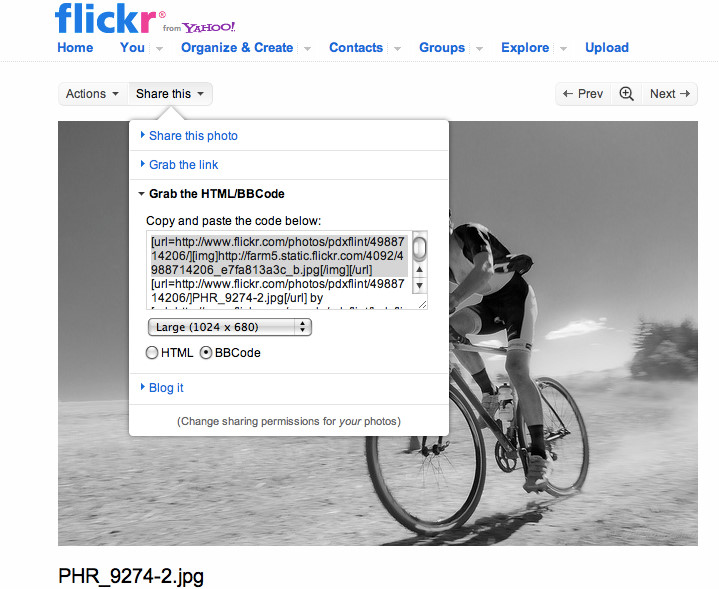Open the arrow menu next to Explore
This screenshot has height=589, width=719.
point(563,48)
